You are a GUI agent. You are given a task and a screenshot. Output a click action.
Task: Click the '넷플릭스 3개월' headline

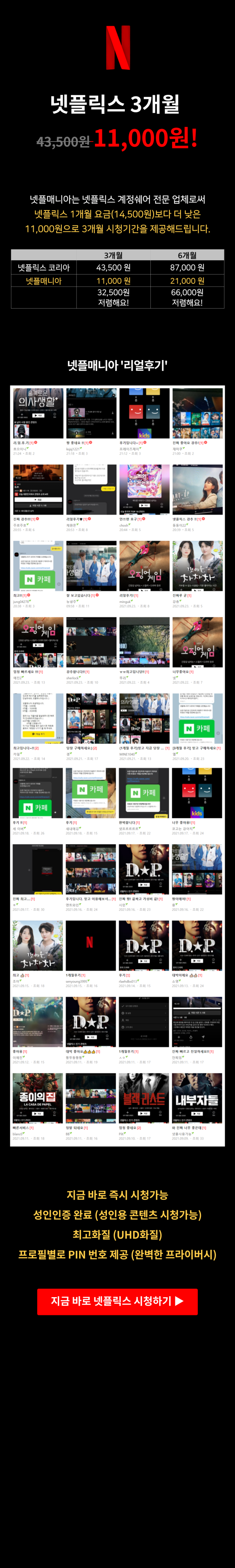pos(114,104)
